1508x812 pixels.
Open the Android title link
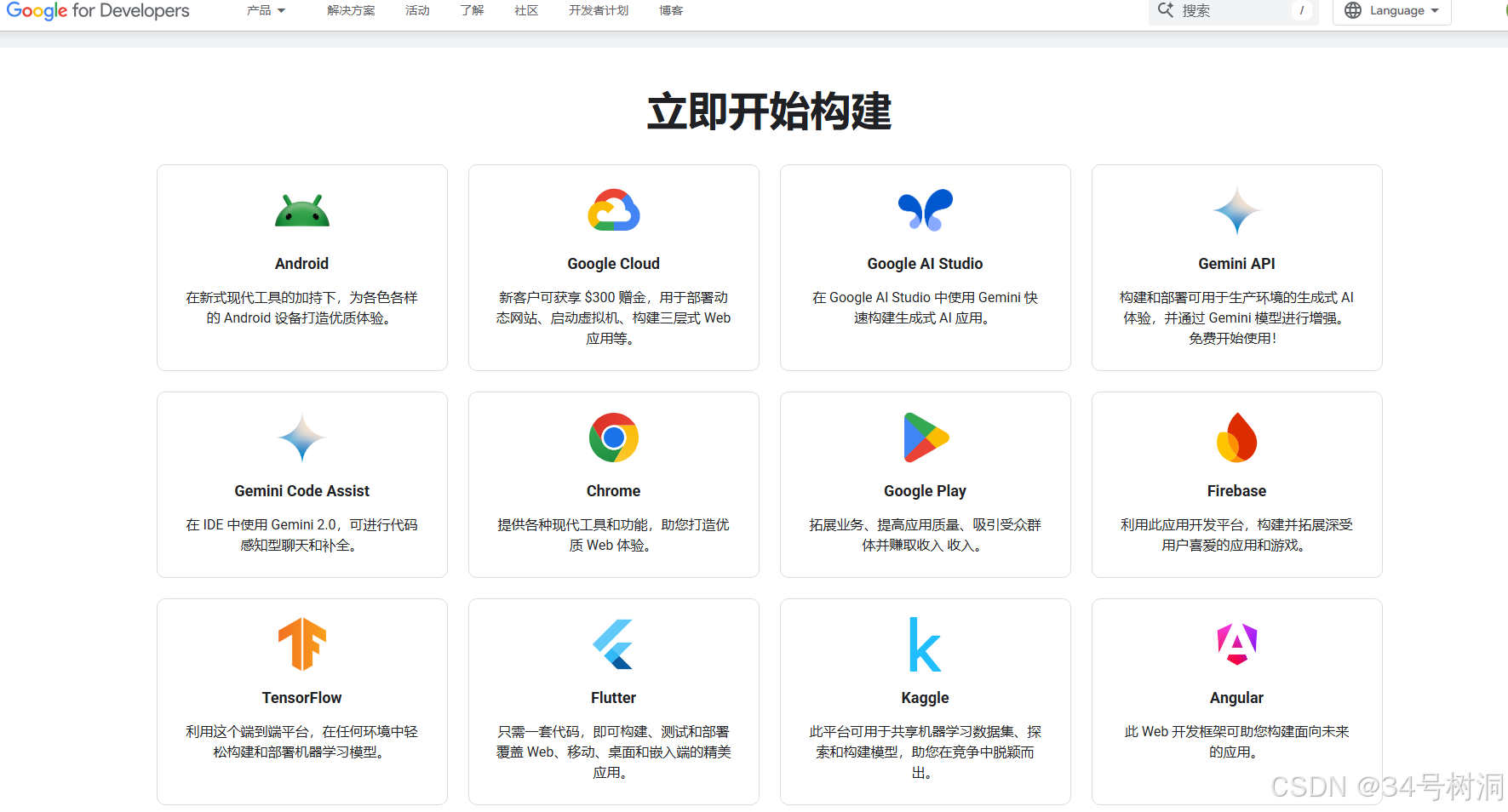pyautogui.click(x=301, y=264)
